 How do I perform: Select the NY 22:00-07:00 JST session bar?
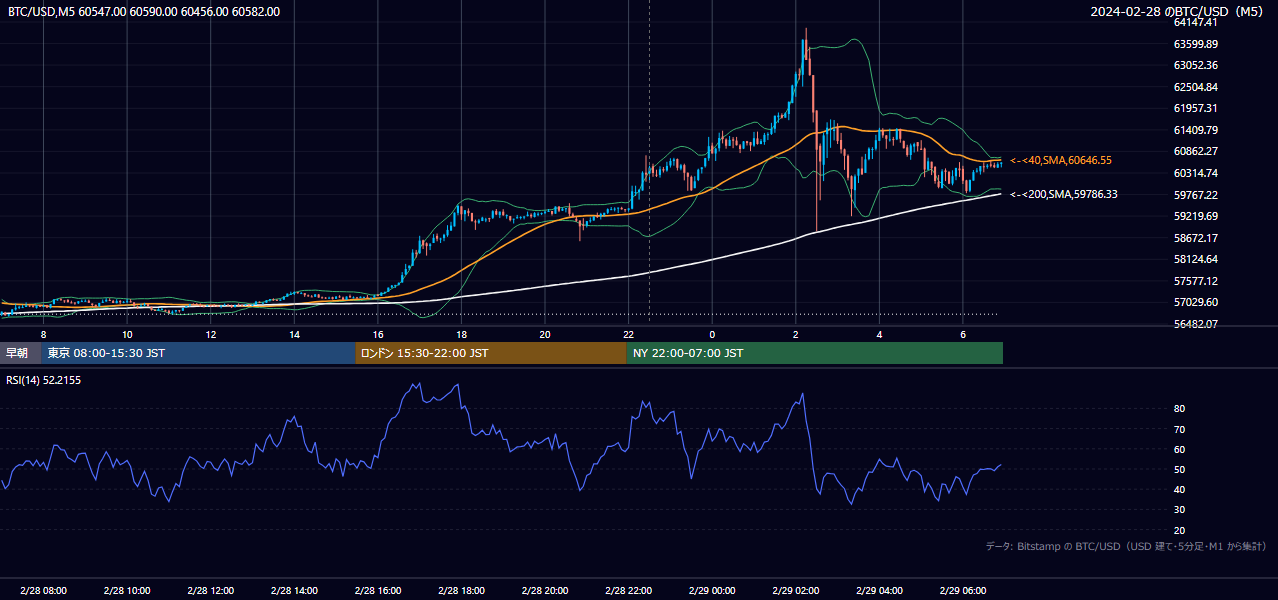click(815, 353)
